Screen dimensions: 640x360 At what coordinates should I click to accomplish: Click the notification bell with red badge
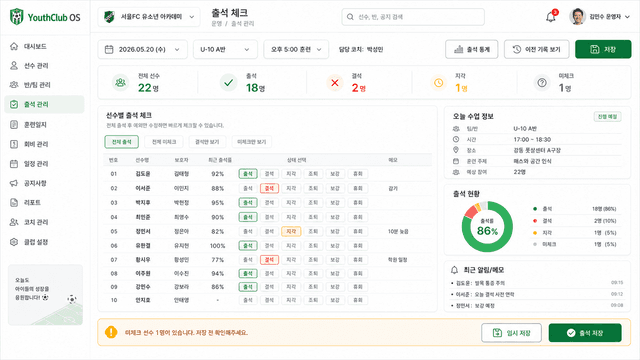coord(551,17)
